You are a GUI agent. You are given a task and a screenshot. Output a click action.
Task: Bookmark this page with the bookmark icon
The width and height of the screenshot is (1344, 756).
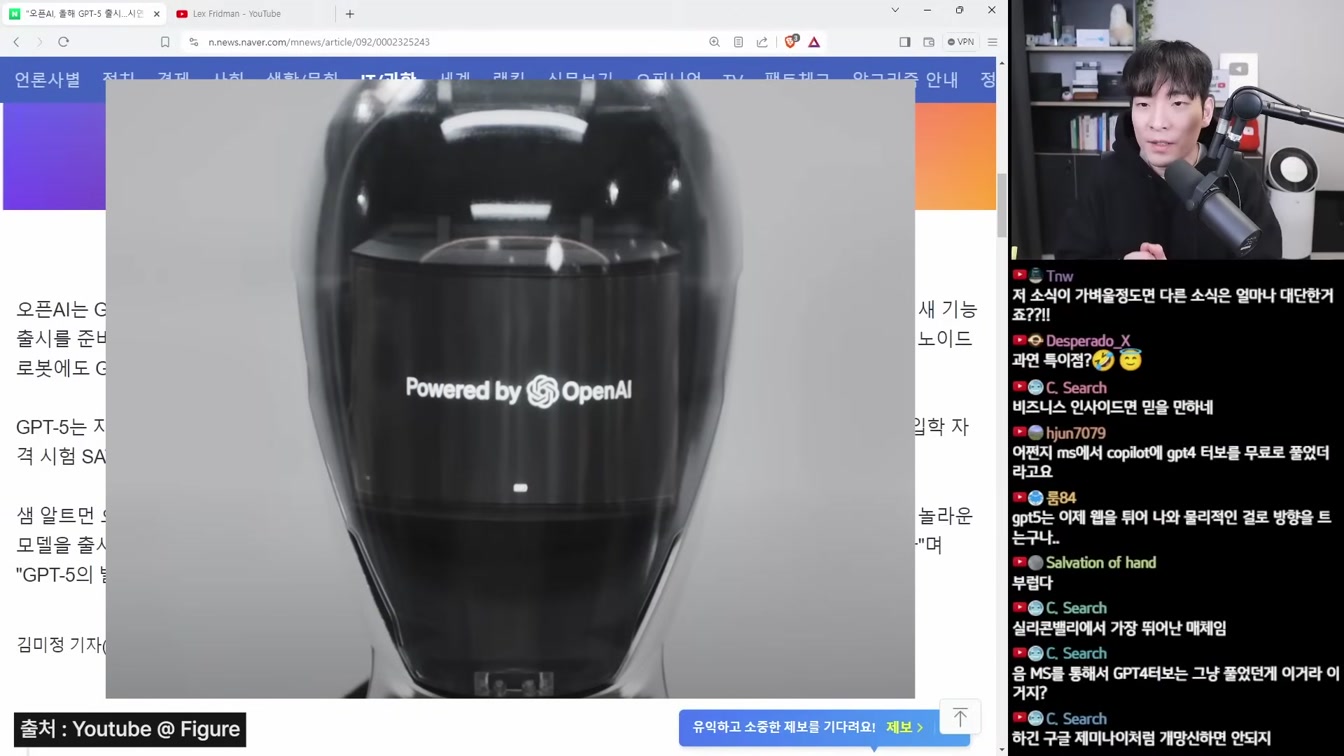point(165,42)
